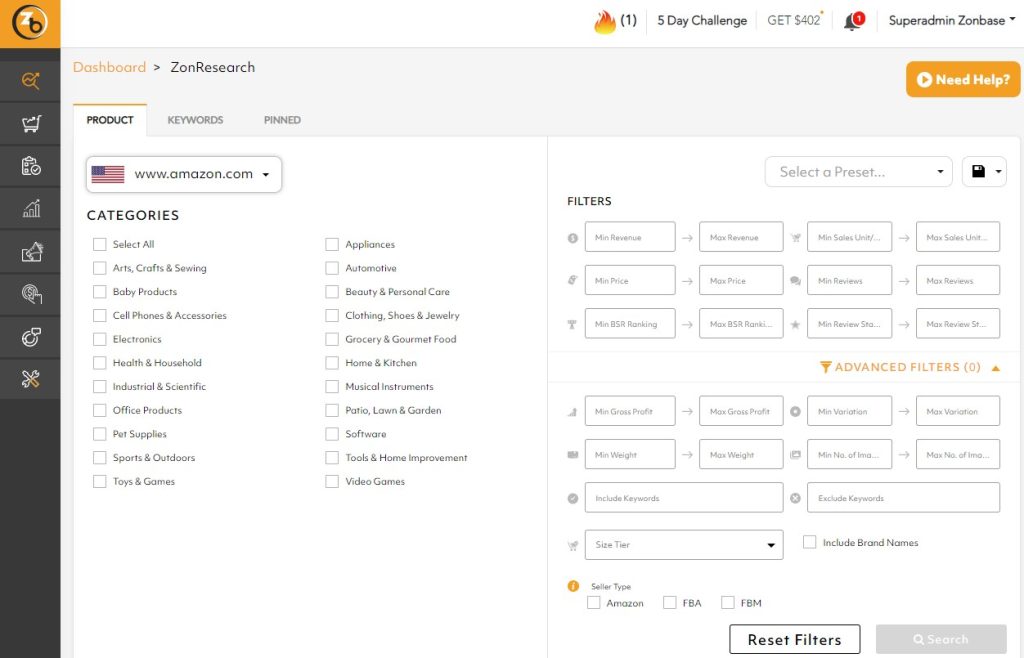Open the megaphone sidebar icon

click(30, 251)
